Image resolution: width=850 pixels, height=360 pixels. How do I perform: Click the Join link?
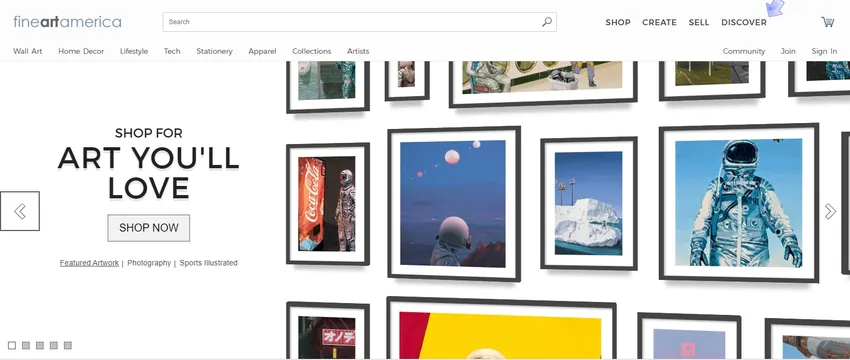click(788, 51)
